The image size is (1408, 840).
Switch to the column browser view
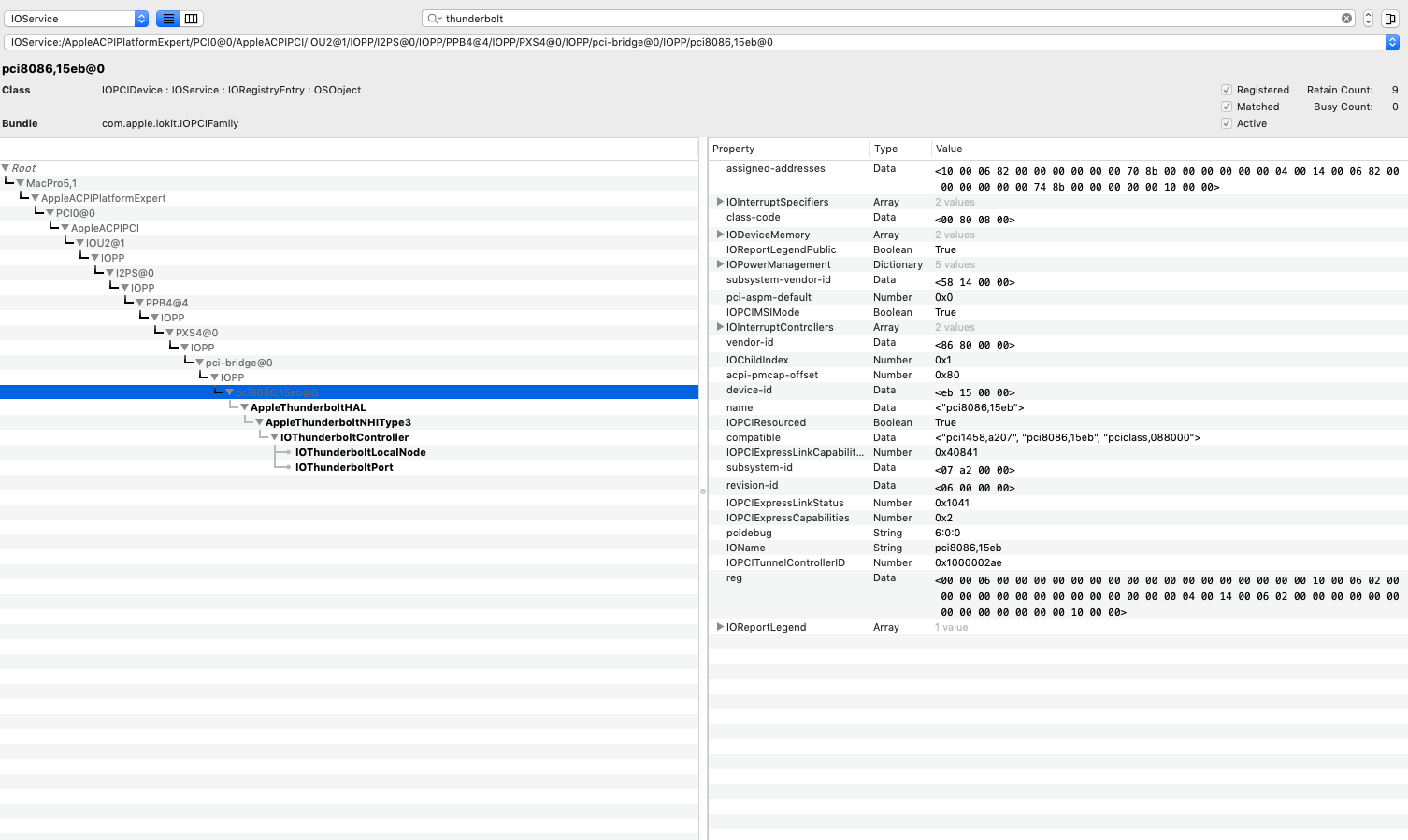point(192,19)
